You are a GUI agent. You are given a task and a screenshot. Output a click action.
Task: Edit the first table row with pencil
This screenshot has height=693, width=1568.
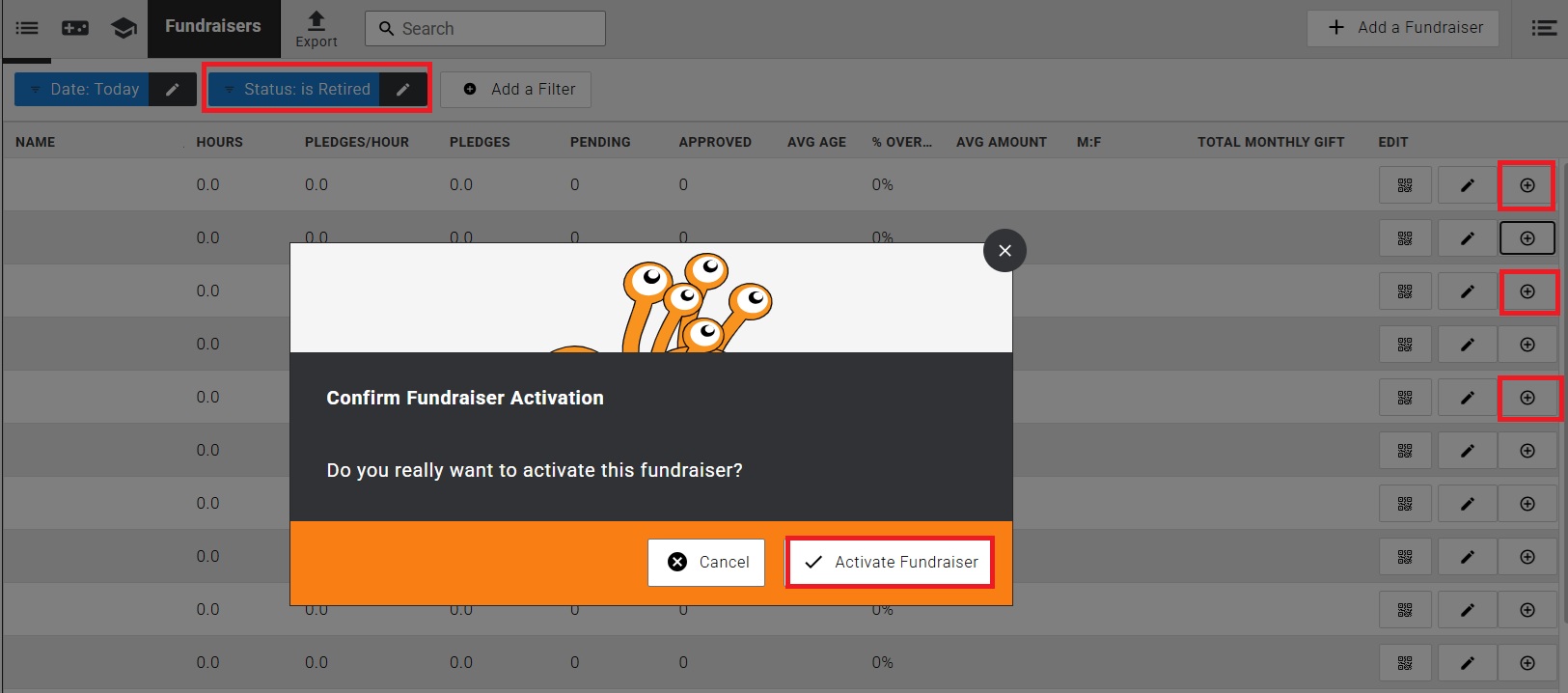(1468, 185)
